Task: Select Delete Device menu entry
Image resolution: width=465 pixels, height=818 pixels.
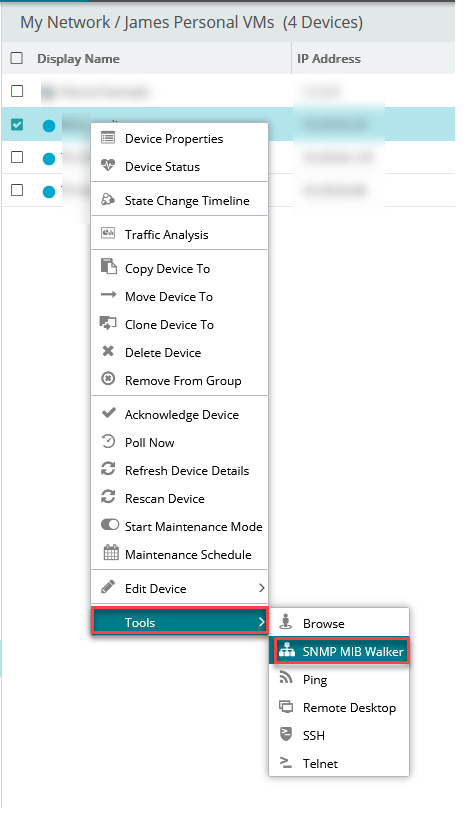Action: pos(180,353)
